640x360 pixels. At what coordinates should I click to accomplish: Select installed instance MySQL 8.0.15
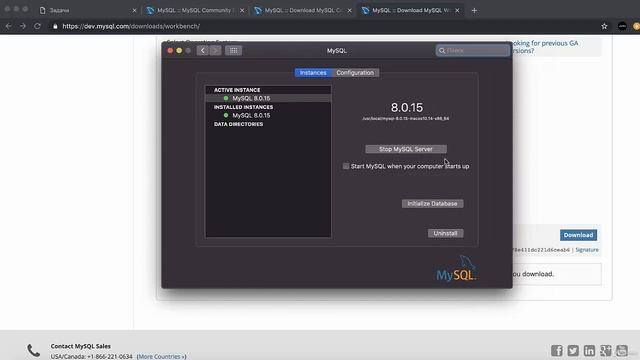(x=268, y=116)
